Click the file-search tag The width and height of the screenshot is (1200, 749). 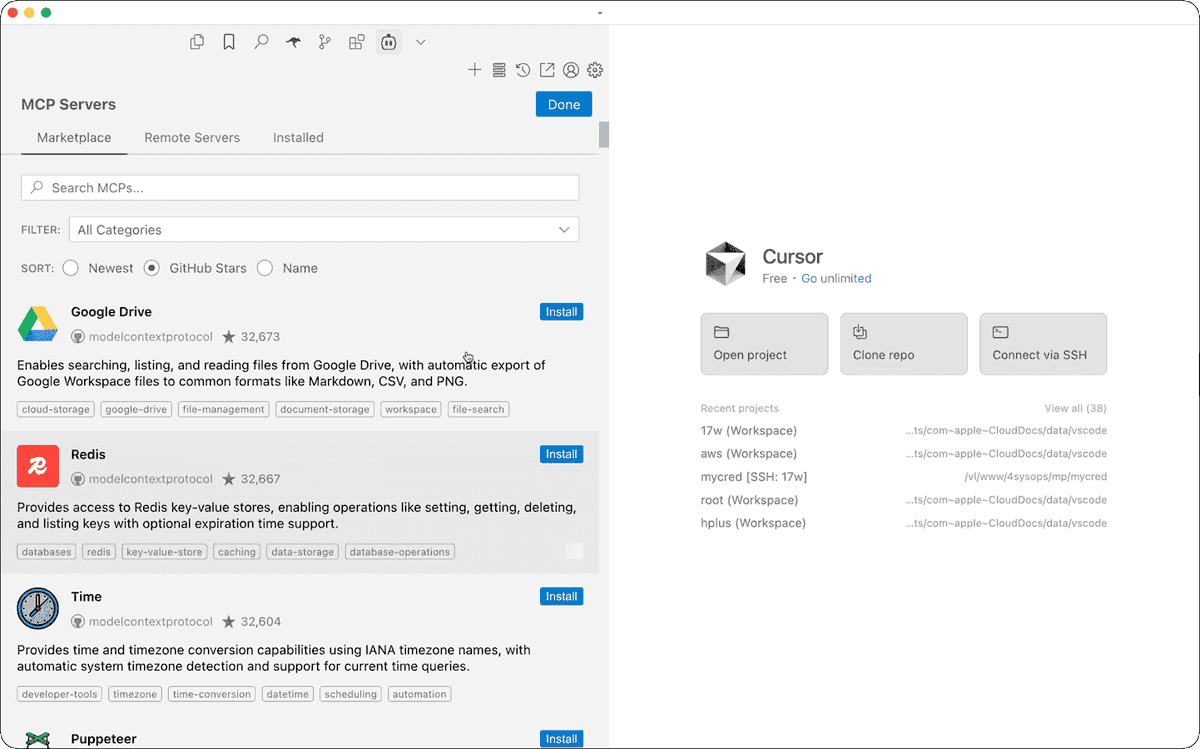click(479, 409)
